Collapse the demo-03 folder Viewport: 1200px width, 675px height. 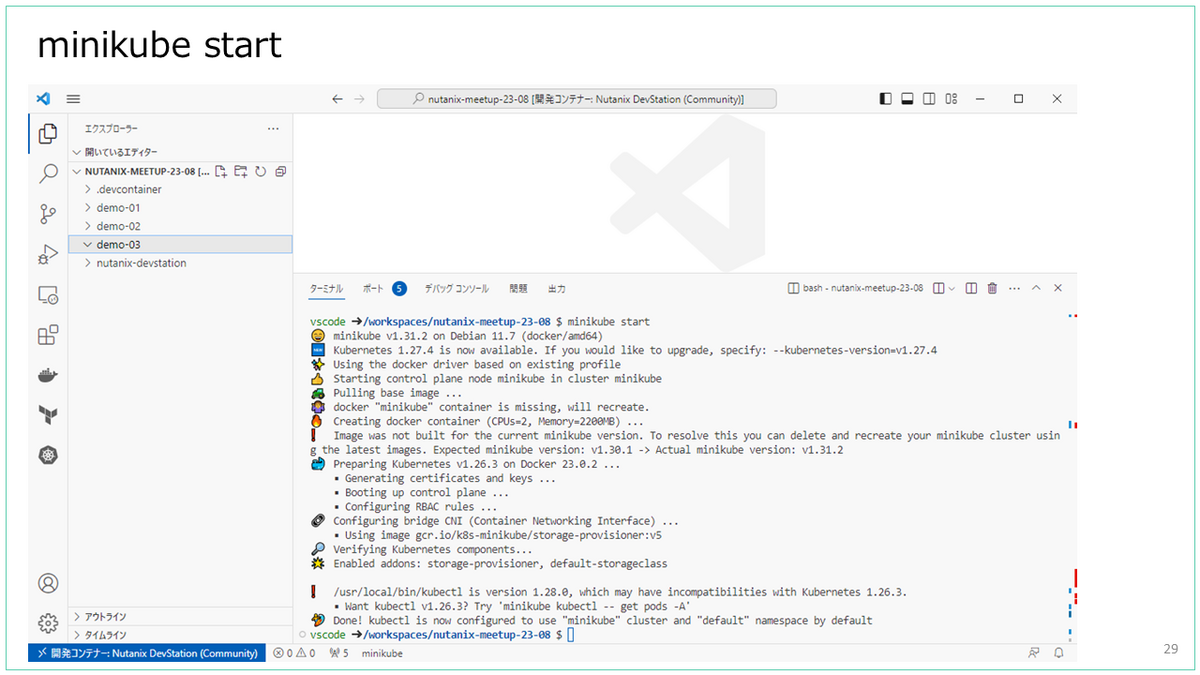pyautogui.click(x=181, y=244)
